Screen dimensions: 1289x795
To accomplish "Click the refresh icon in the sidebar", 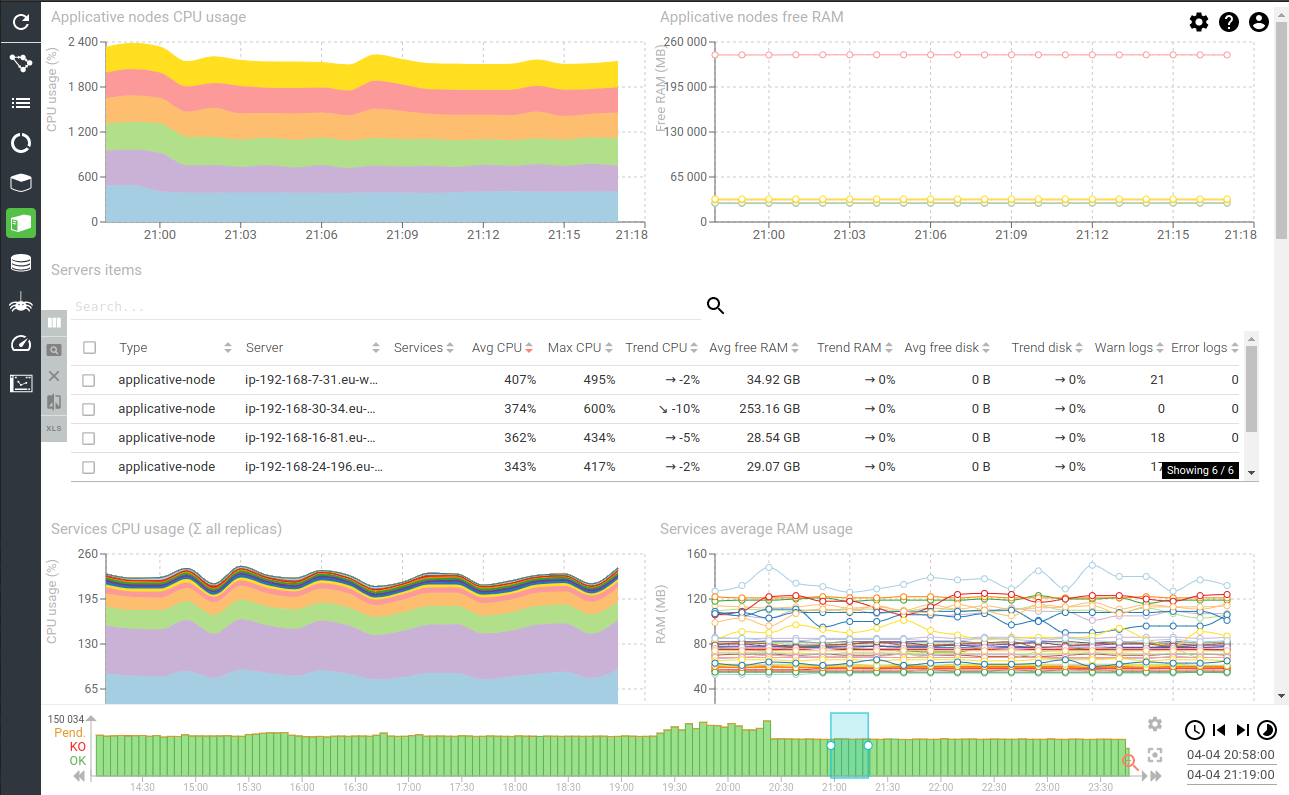I will 20,21.
